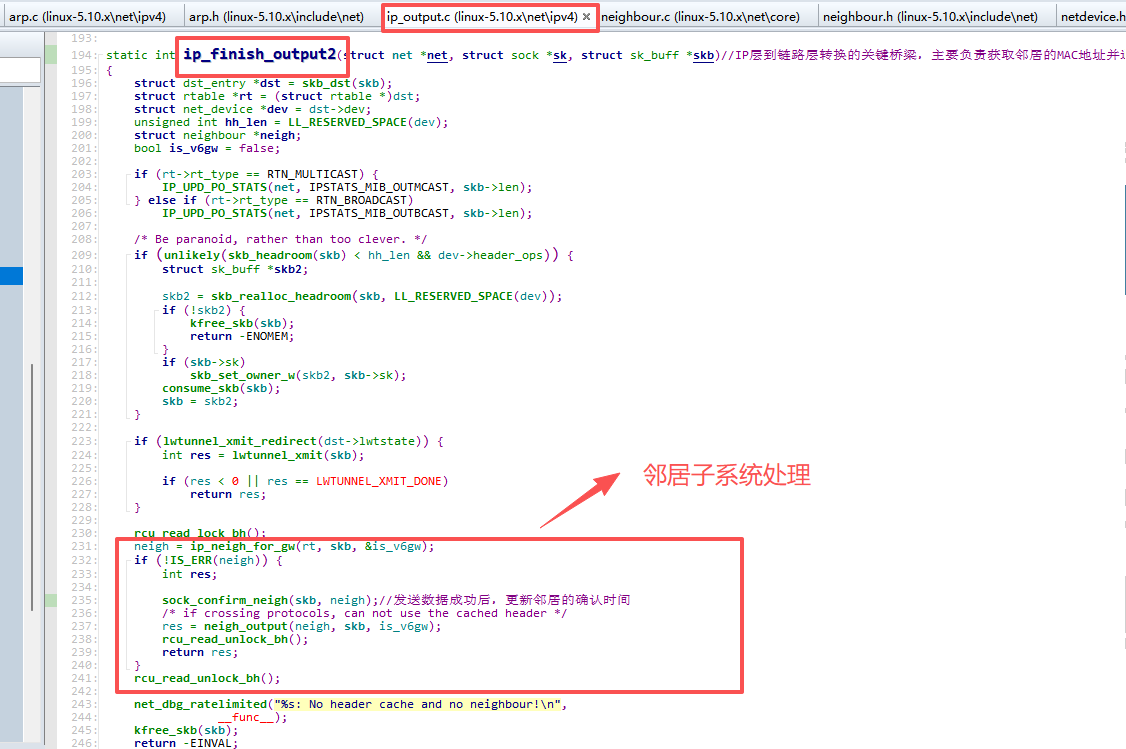Click the skb_headroom call on line 209
1126x749 pixels.
[x=270, y=255]
